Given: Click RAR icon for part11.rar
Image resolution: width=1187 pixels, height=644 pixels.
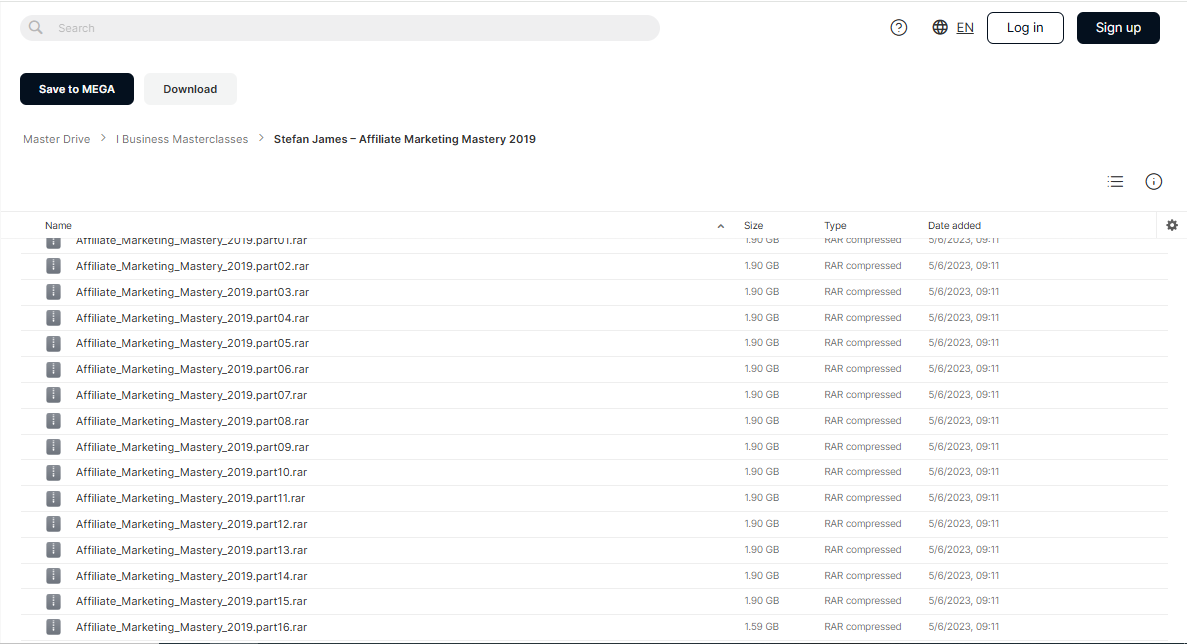Looking at the screenshot, I should tap(53, 498).
